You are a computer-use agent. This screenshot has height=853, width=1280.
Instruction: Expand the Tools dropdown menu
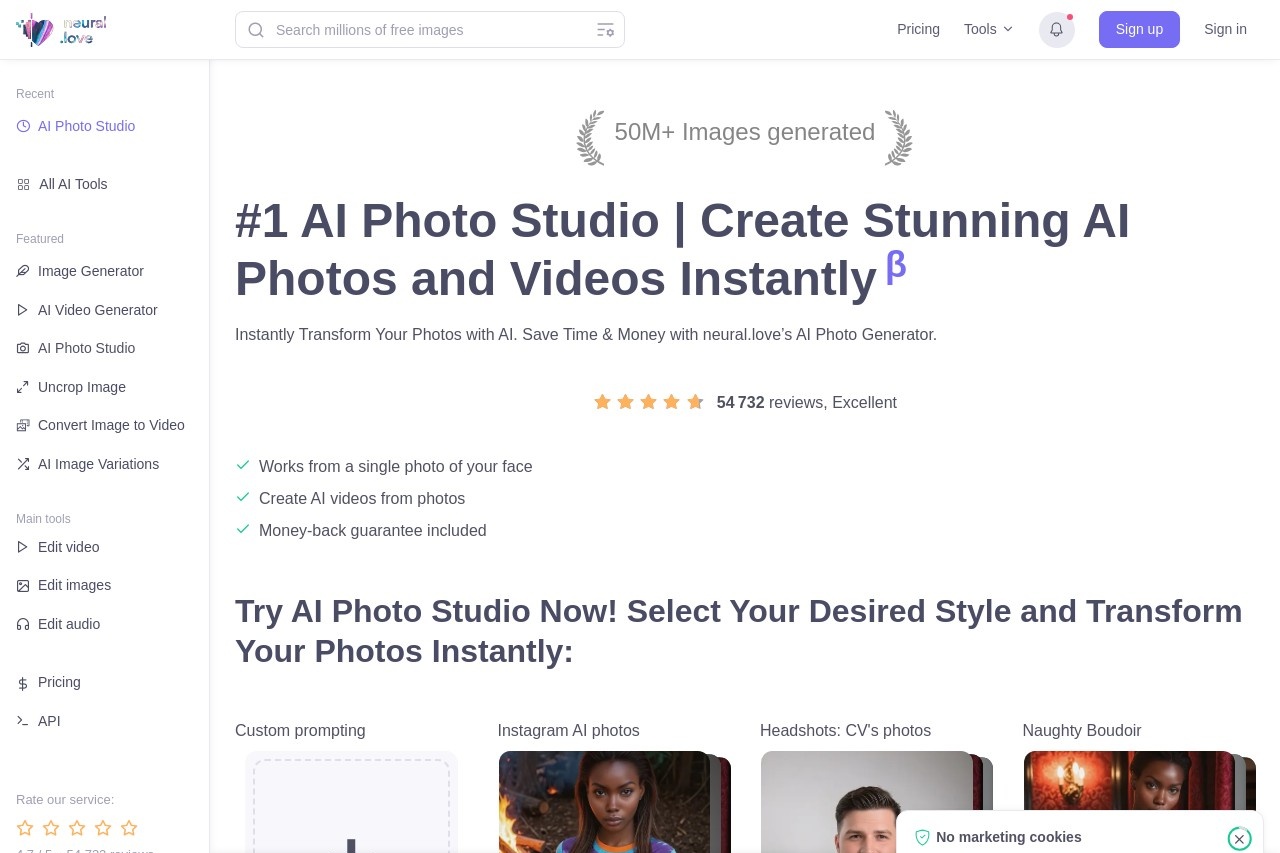click(988, 29)
